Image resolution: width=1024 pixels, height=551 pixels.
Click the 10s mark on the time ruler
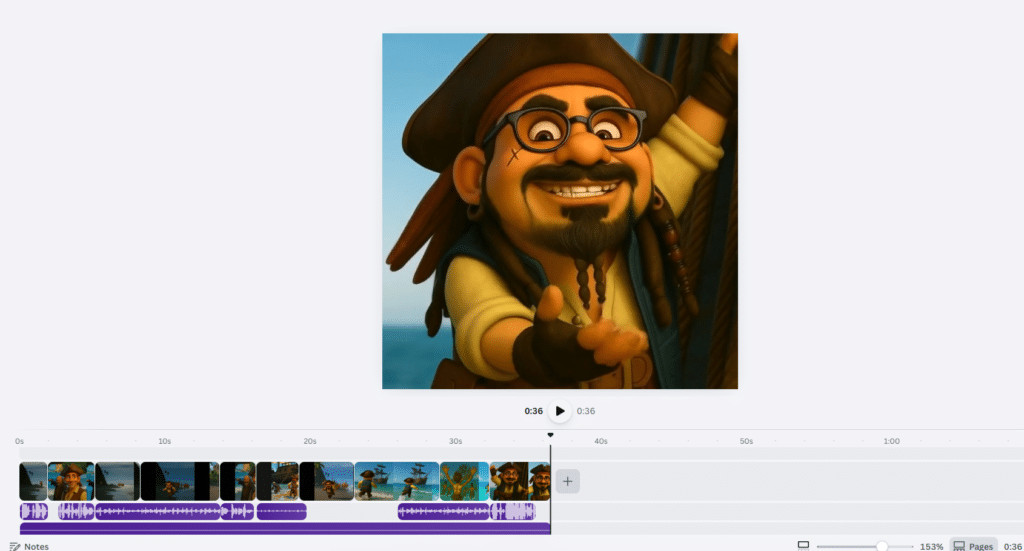pyautogui.click(x=164, y=441)
